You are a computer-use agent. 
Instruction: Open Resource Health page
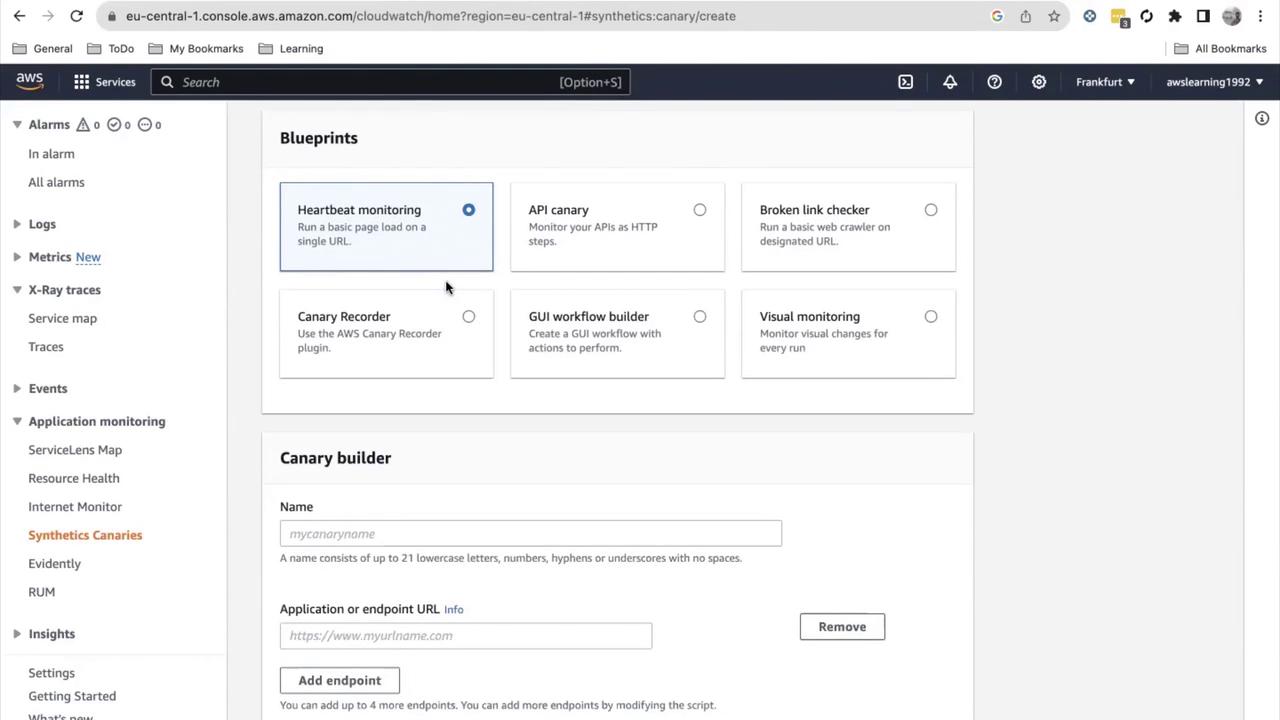click(x=74, y=478)
